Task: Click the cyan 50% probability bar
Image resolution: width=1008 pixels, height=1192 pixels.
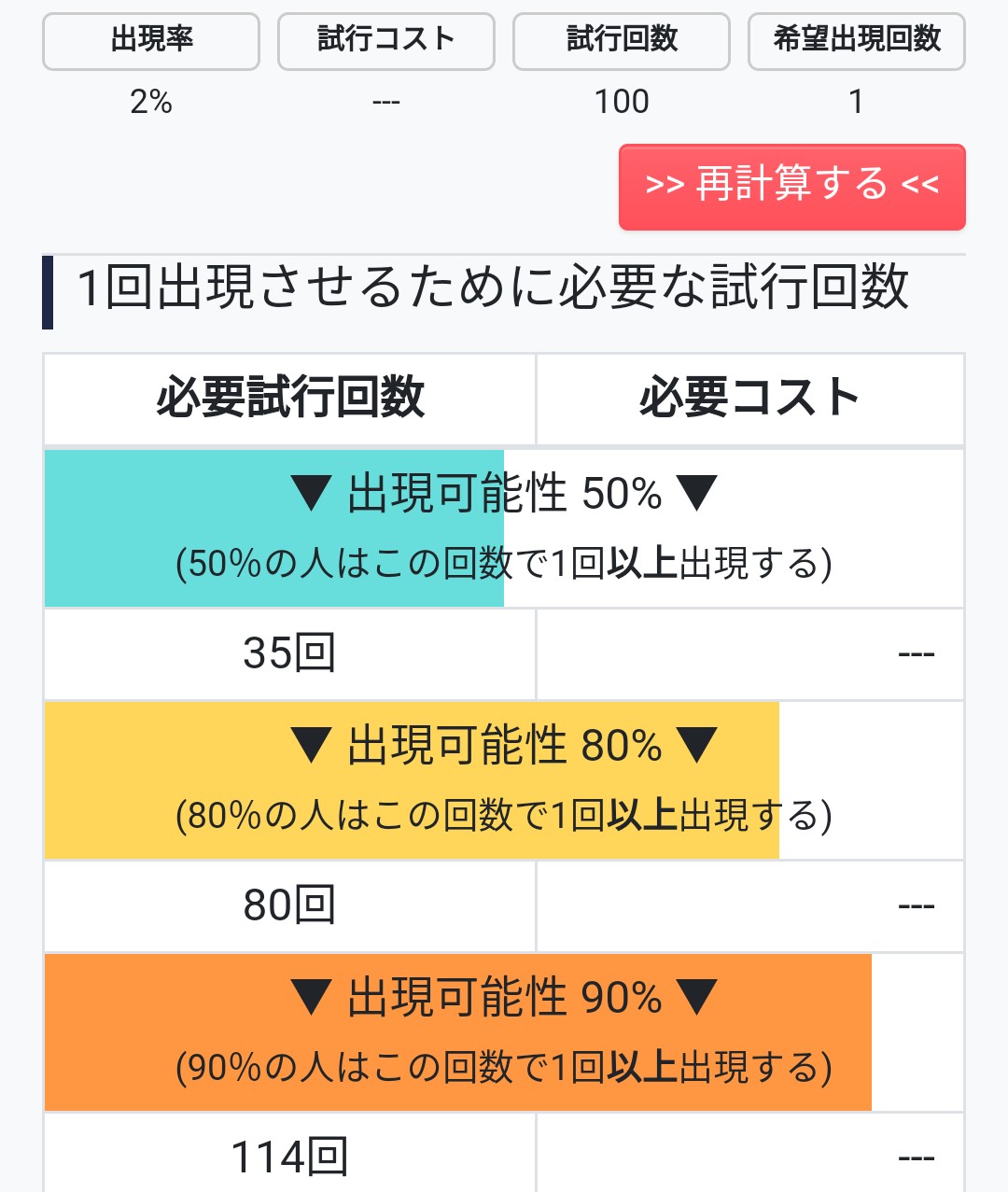Action: 274,528
